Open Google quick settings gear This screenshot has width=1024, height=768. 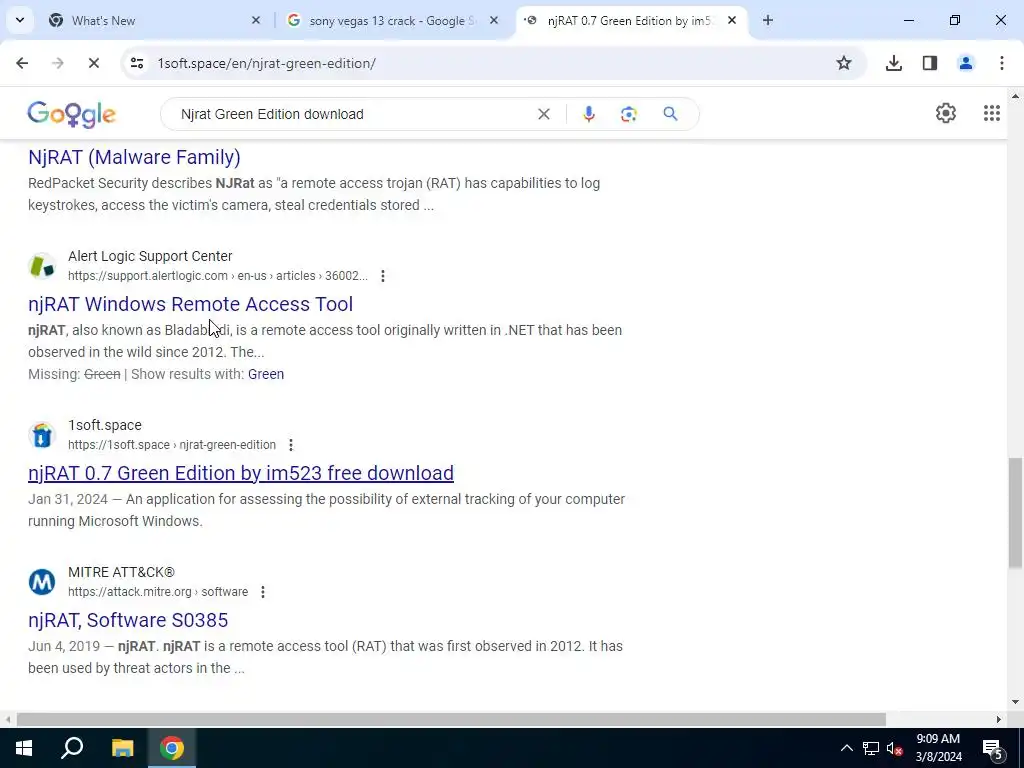[946, 113]
